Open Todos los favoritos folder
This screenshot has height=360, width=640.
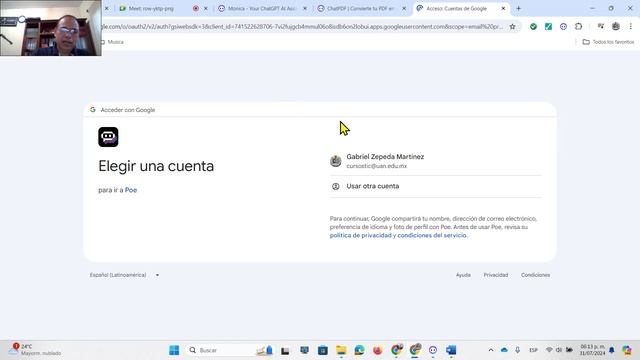coord(608,42)
